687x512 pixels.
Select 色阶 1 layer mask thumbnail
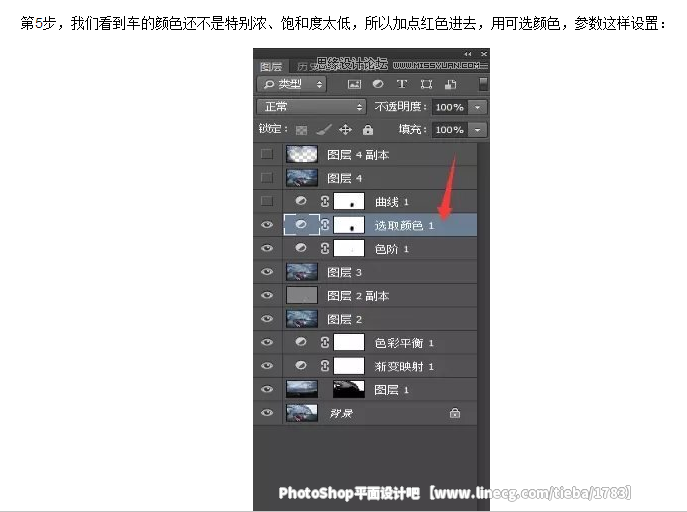click(349, 248)
